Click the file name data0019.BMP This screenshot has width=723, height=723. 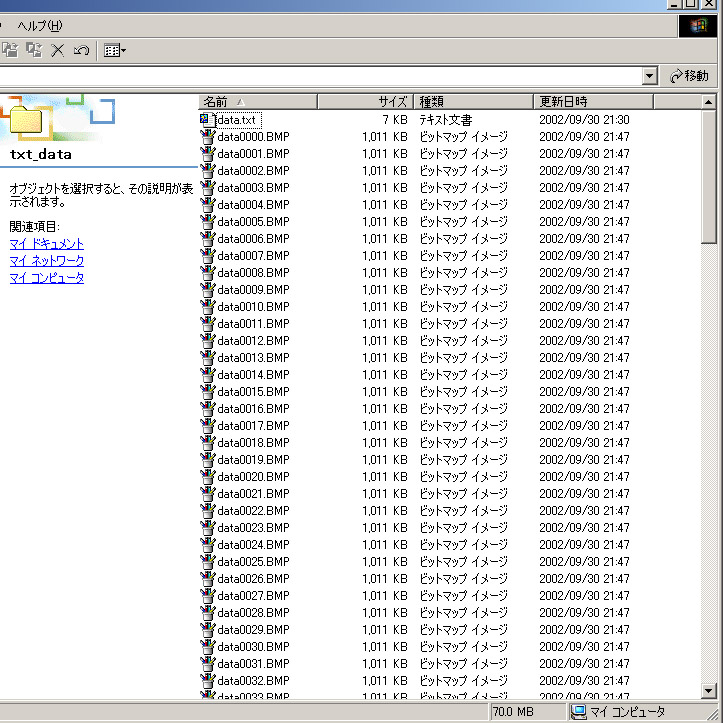pos(253,460)
